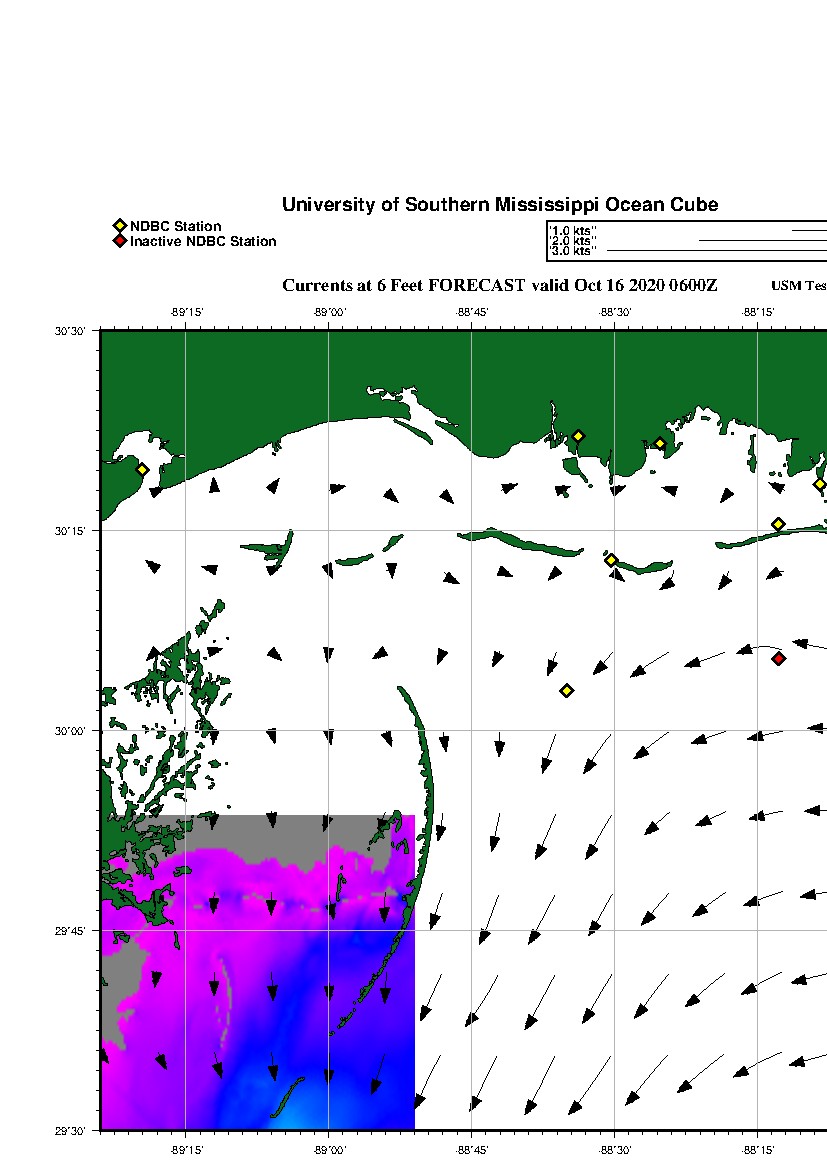
Task: Click the yellow station on the island near -88°15'
Action: pyautogui.click(x=778, y=524)
